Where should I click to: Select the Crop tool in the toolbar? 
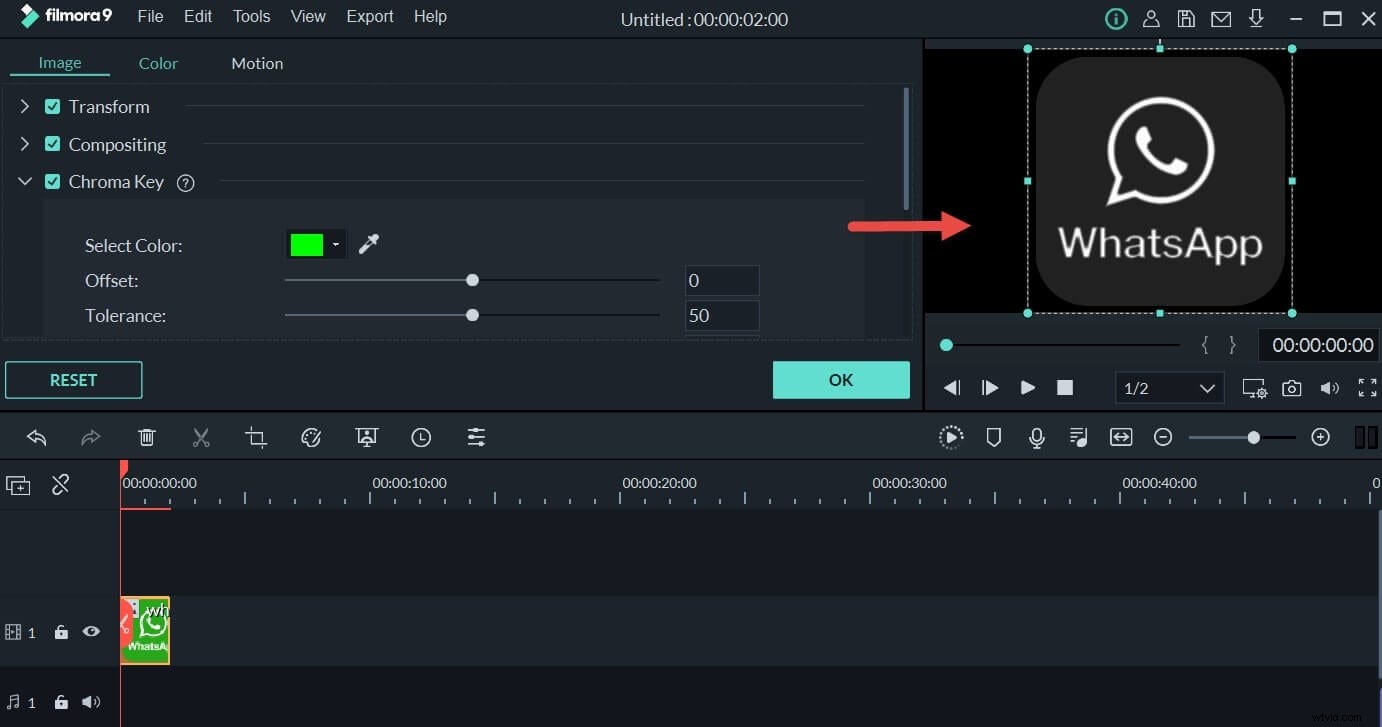point(256,437)
